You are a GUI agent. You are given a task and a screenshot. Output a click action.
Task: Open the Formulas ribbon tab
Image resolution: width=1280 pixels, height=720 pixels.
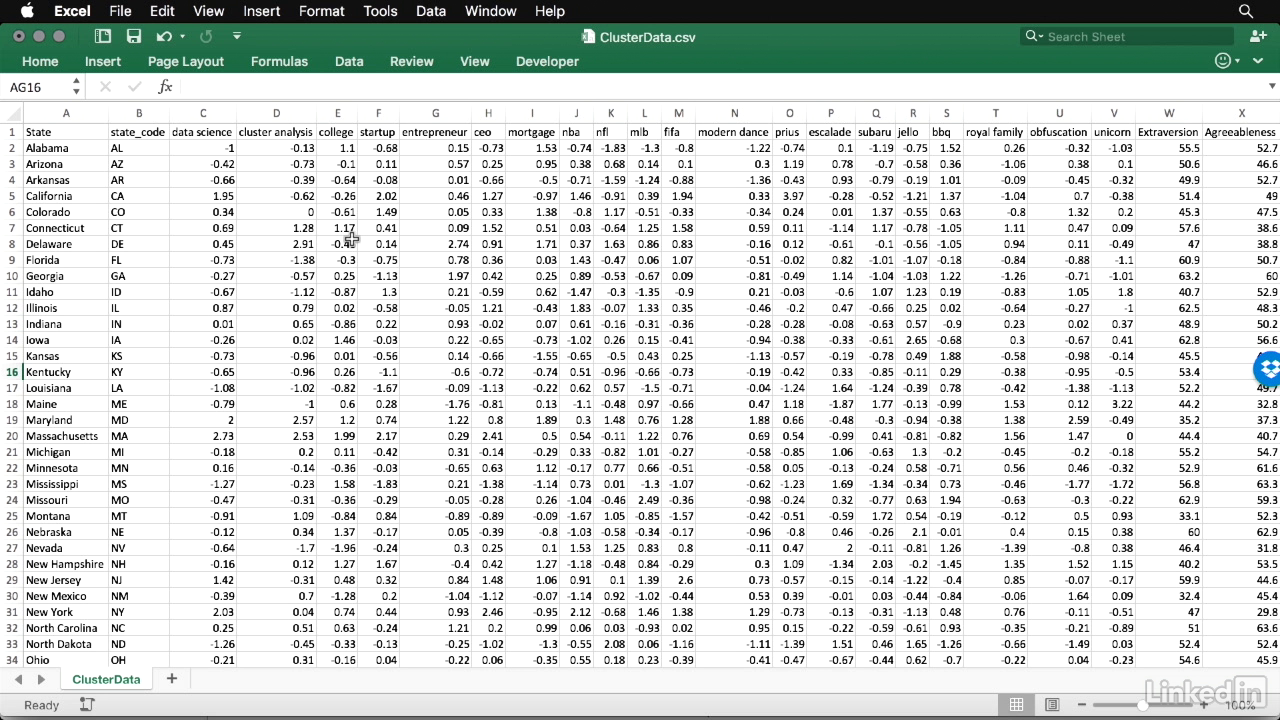pos(279,61)
